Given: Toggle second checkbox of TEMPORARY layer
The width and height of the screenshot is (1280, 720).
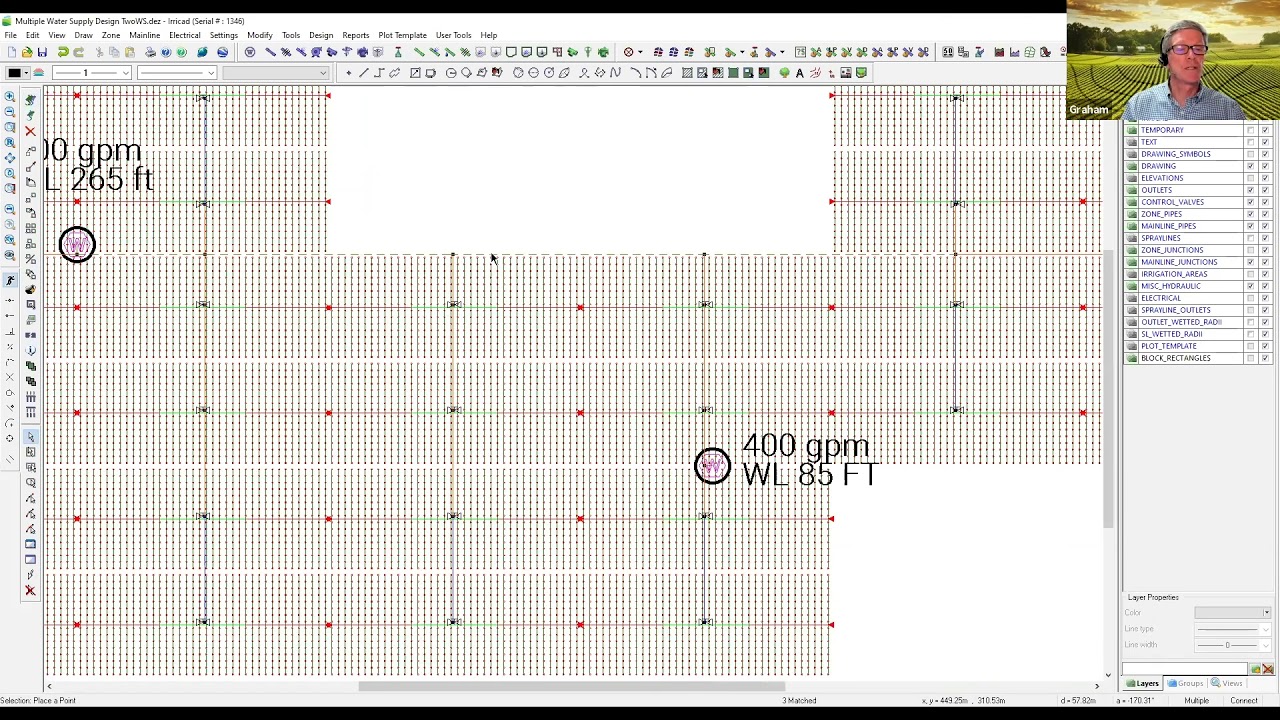Looking at the screenshot, I should coord(1265,130).
